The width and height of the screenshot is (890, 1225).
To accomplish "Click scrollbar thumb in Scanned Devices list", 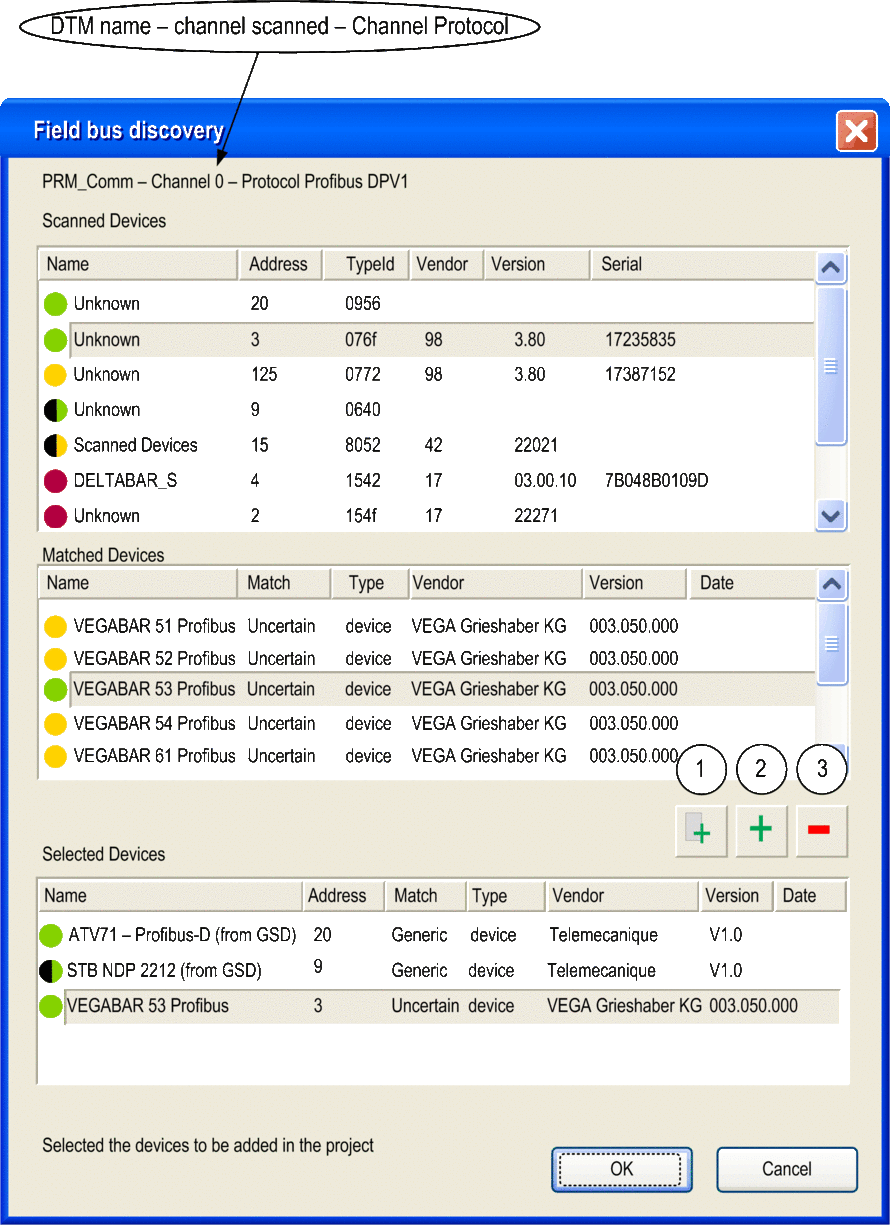I will [x=831, y=366].
